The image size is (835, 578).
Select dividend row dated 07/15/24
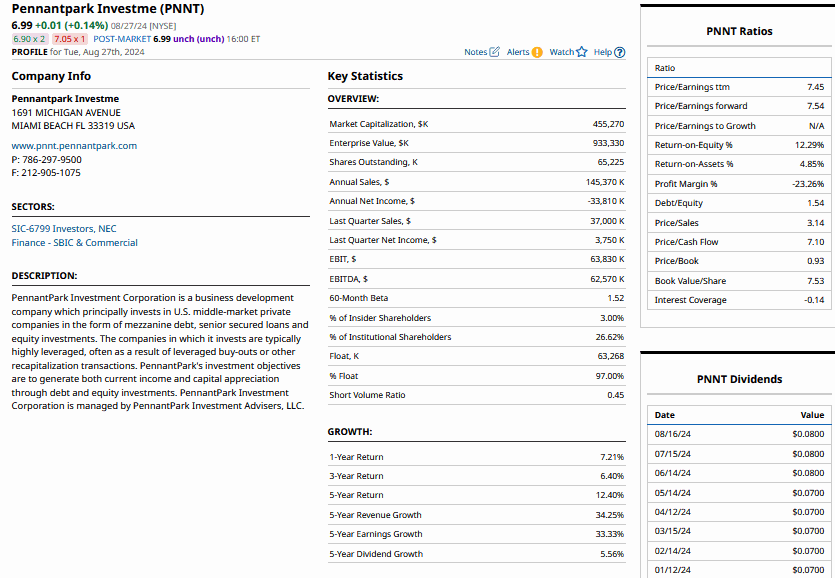coord(739,454)
